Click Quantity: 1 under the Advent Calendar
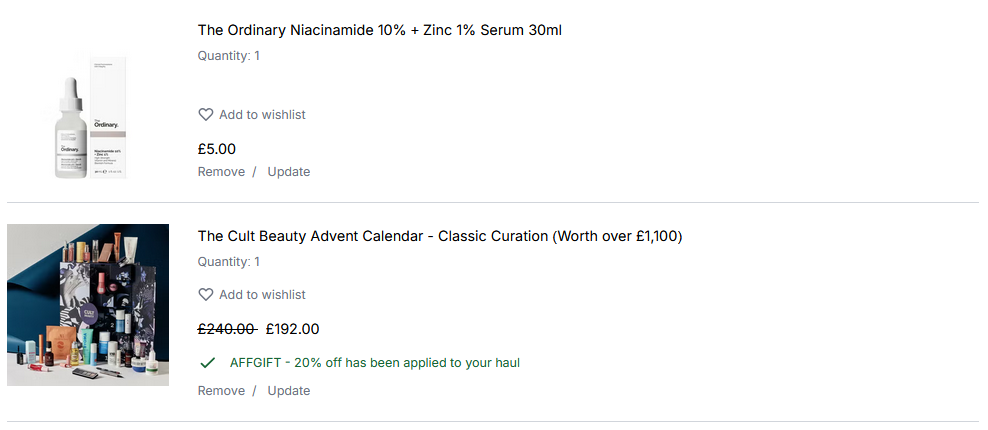This screenshot has height=430, width=988. tap(229, 262)
